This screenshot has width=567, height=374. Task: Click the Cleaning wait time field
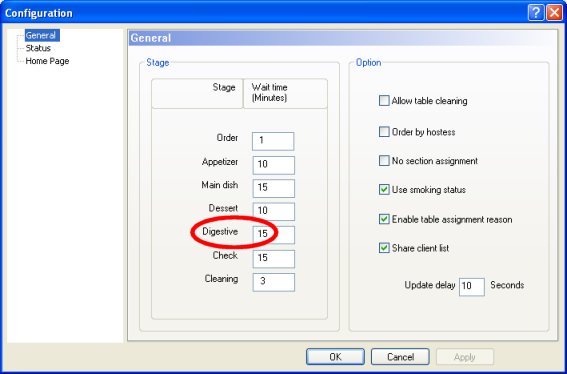pyautogui.click(x=274, y=282)
